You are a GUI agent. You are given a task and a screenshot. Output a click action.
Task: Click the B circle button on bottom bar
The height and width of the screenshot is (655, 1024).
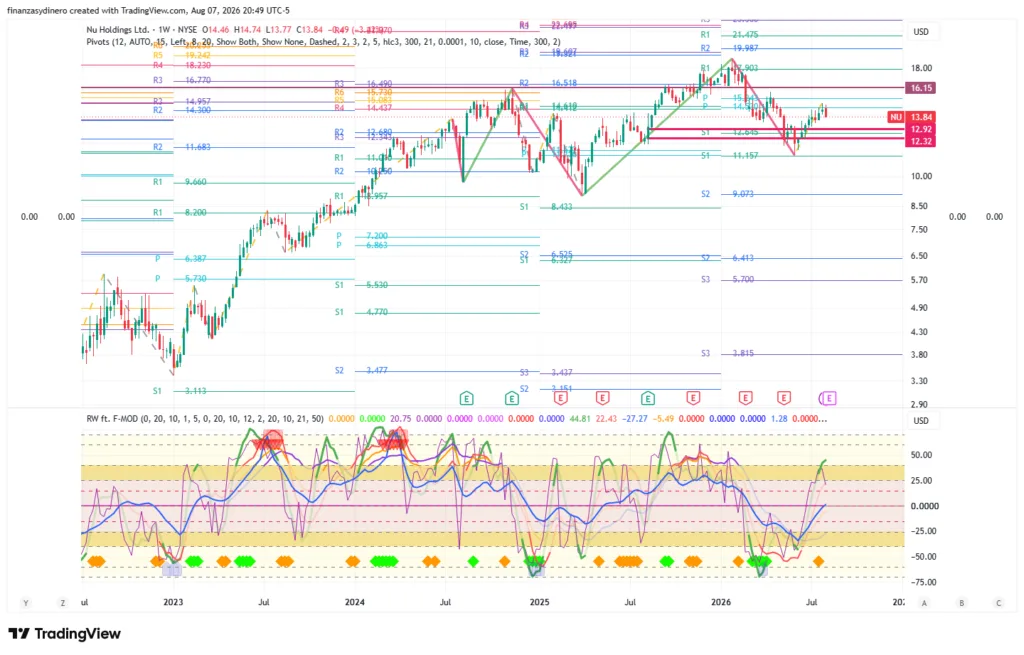click(x=961, y=603)
